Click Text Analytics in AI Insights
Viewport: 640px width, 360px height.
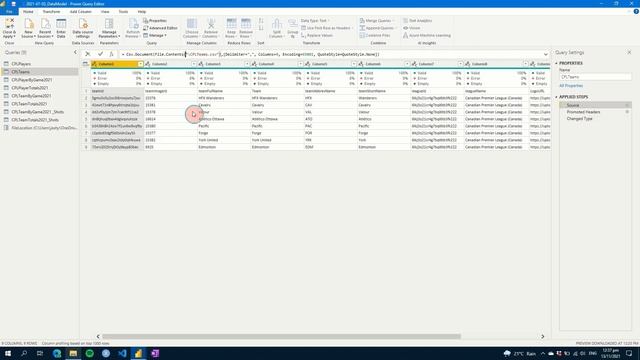(x=418, y=20)
